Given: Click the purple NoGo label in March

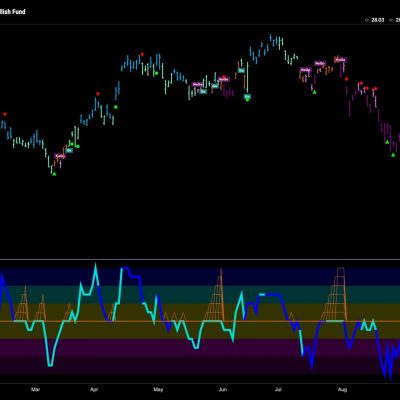Looking at the screenshot, I should click(x=60, y=156).
